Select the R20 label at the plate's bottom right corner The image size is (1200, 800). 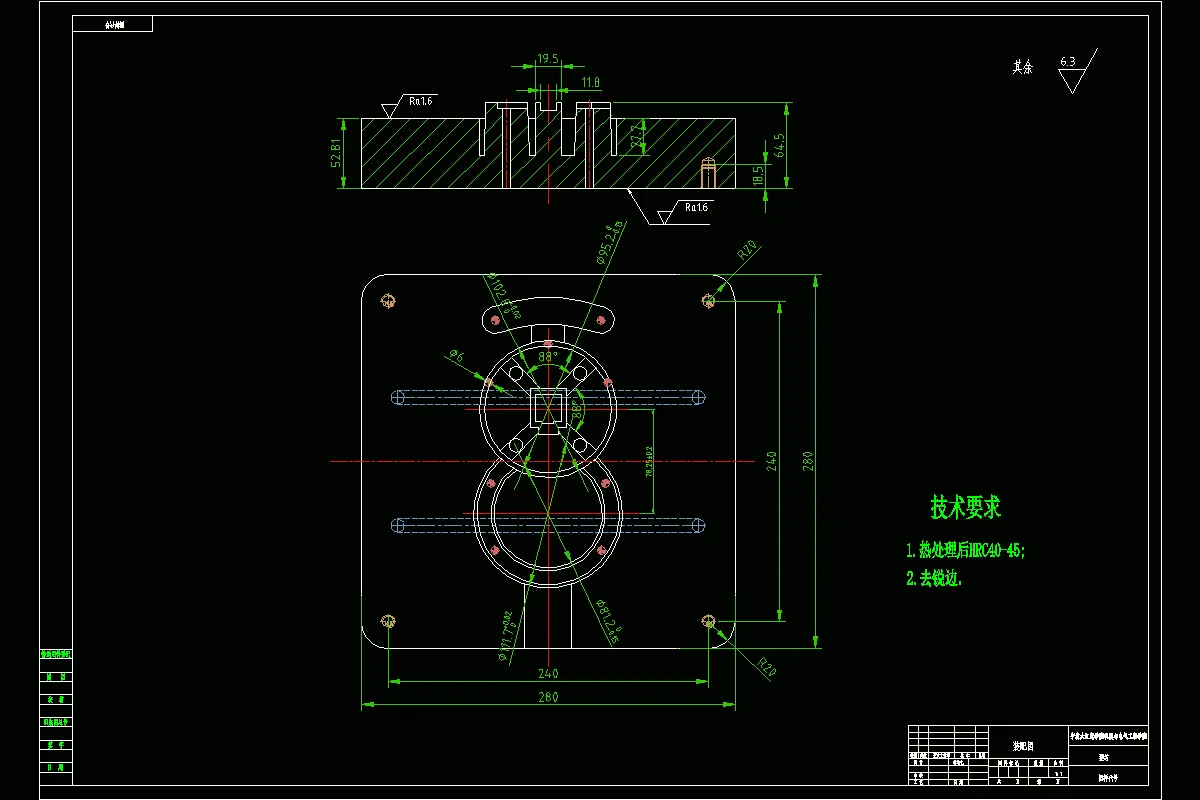click(x=767, y=665)
